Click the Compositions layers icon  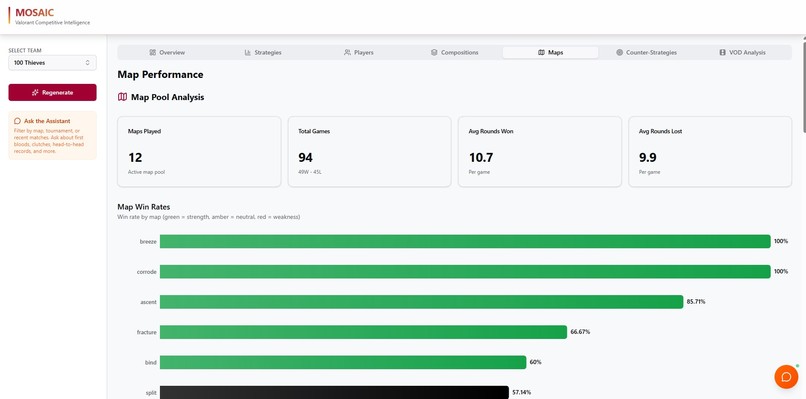click(434, 52)
